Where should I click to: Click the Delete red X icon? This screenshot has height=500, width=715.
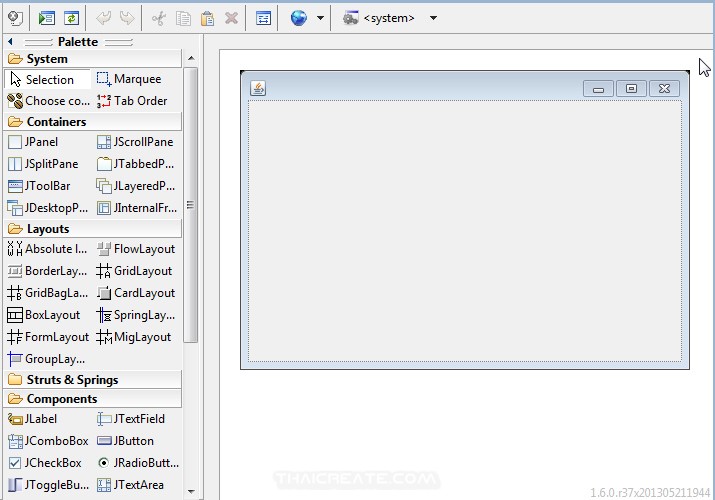tap(232, 18)
